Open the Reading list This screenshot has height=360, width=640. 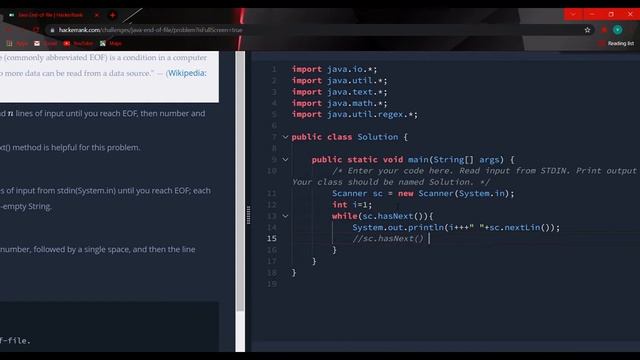click(x=616, y=43)
